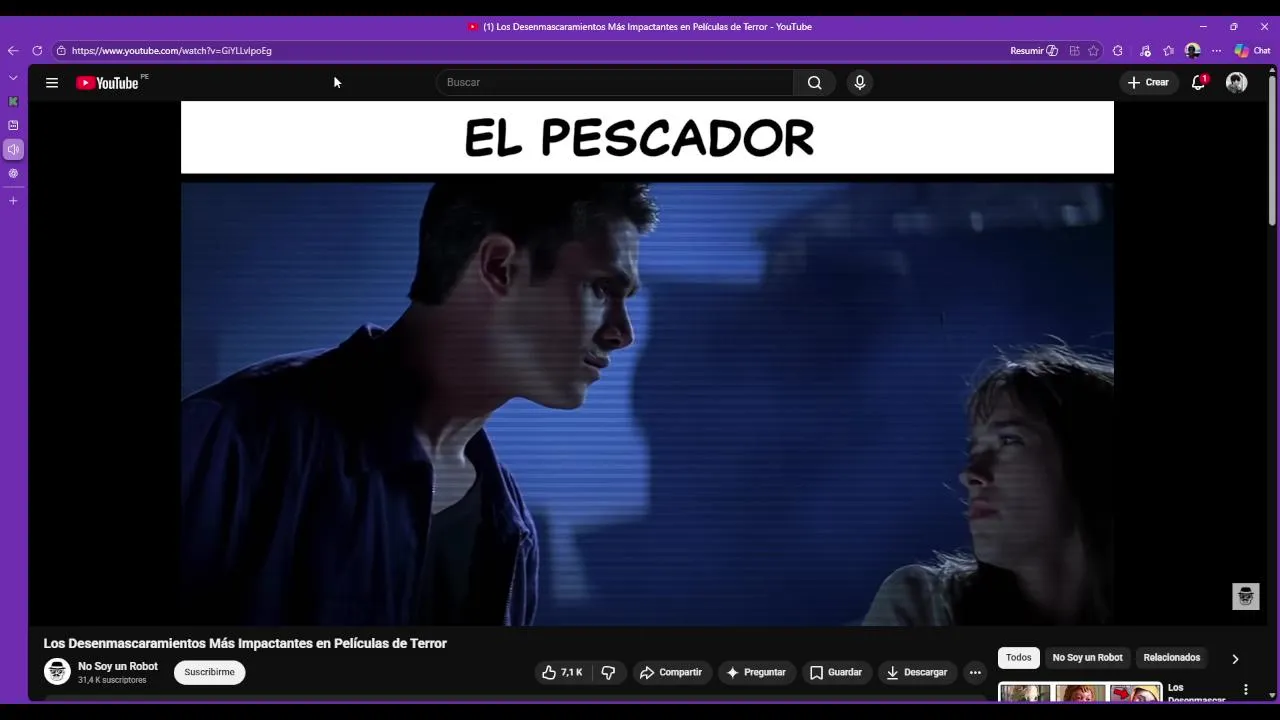Click the browser address bar URL

(172, 51)
